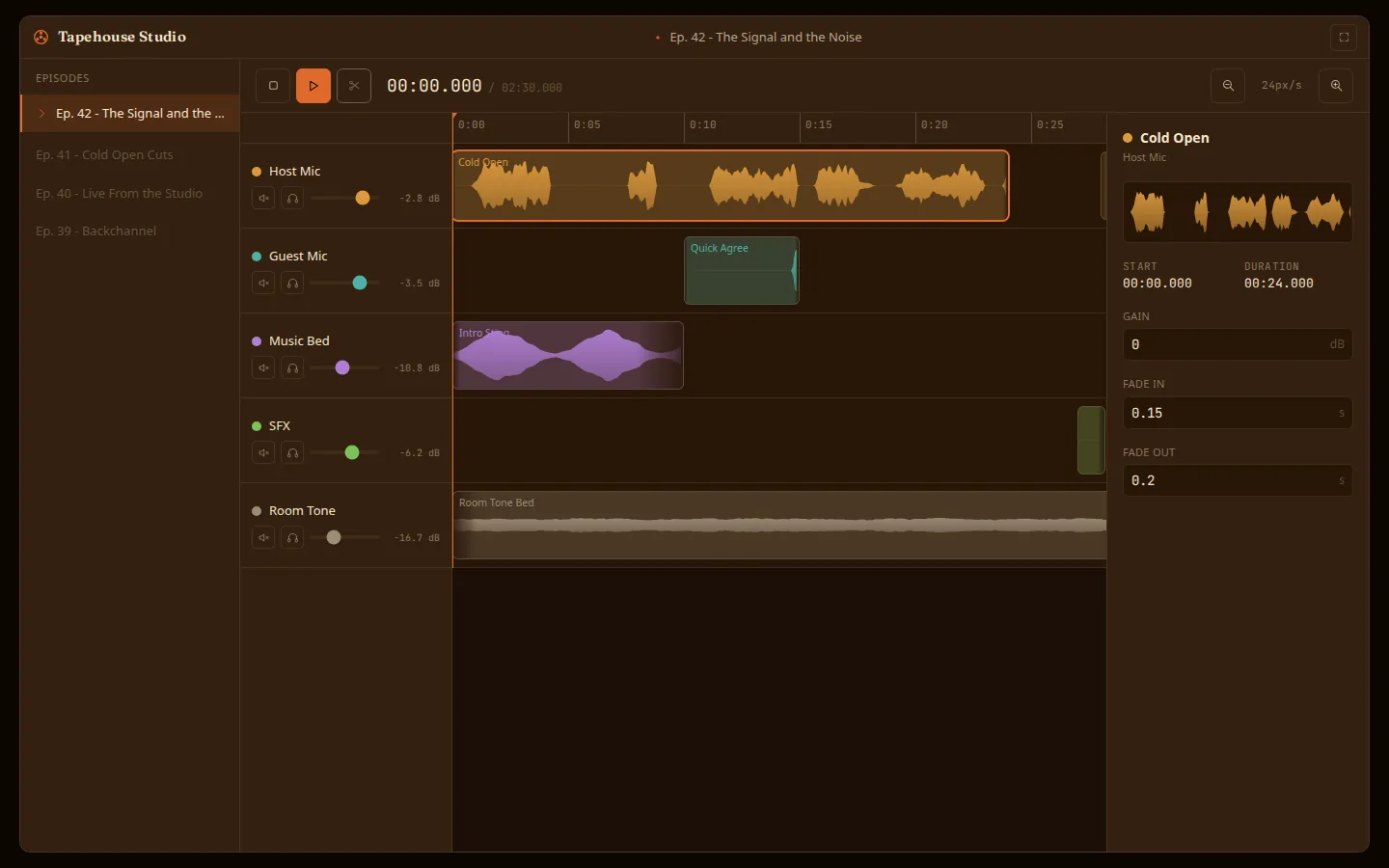Image resolution: width=1389 pixels, height=868 pixels.
Task: Click the Host Mic volume slider knob
Action: [363, 198]
